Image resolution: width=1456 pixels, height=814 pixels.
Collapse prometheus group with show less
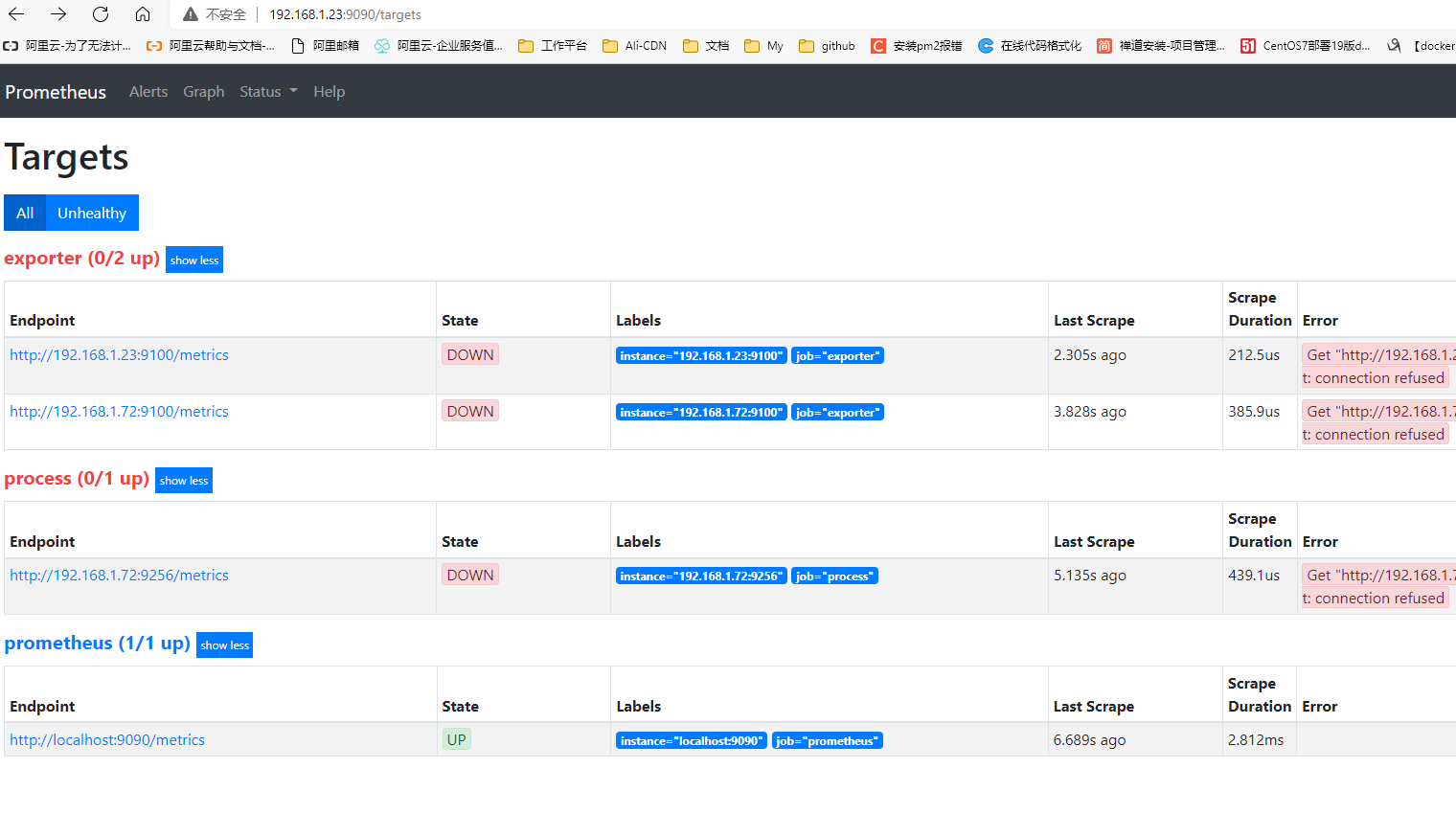[x=225, y=644]
